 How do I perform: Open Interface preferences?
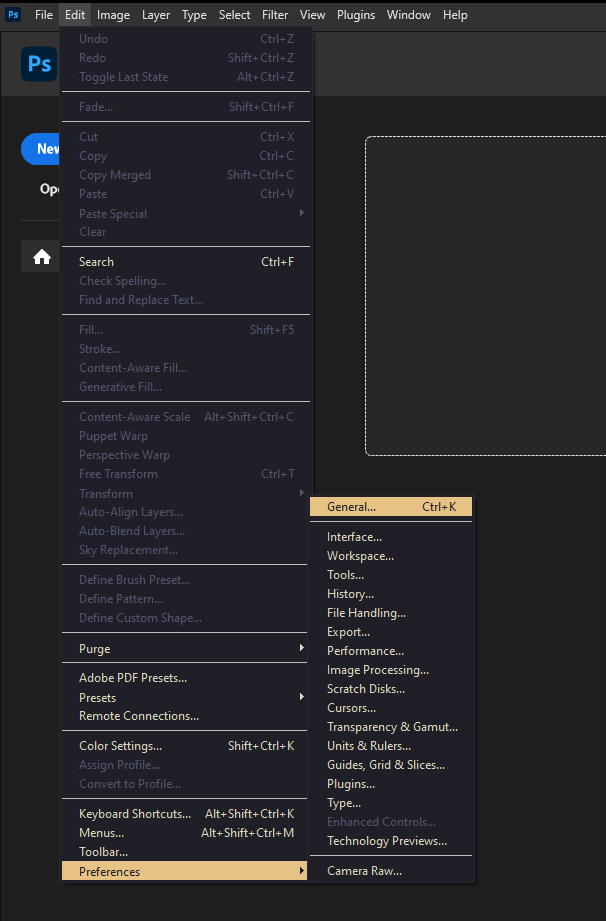pos(391,537)
